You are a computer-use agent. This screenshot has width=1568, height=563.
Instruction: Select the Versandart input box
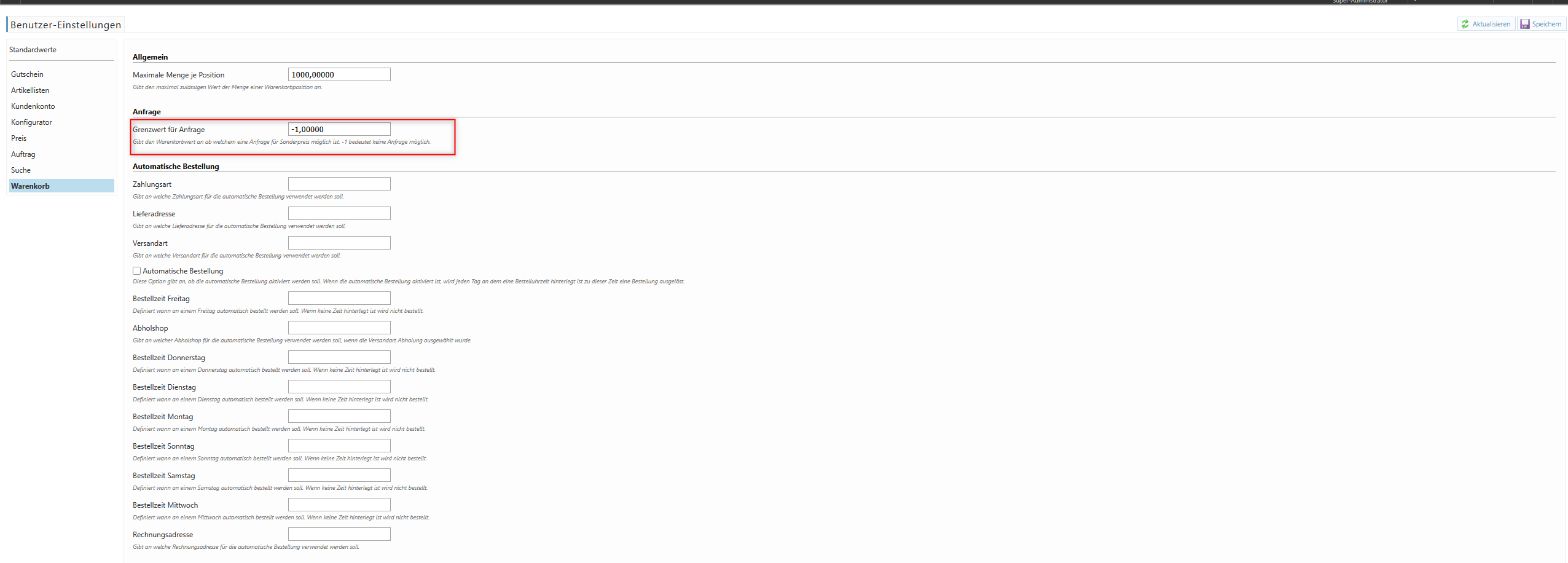coord(339,243)
